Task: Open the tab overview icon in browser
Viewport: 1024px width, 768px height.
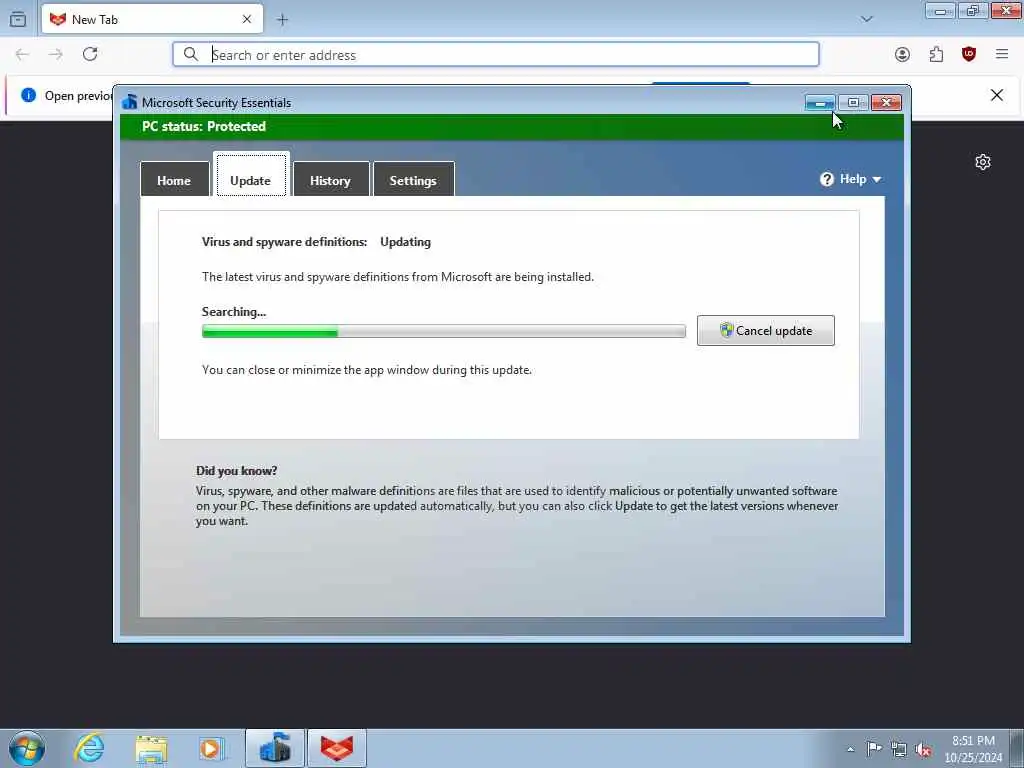Action: click(x=18, y=19)
